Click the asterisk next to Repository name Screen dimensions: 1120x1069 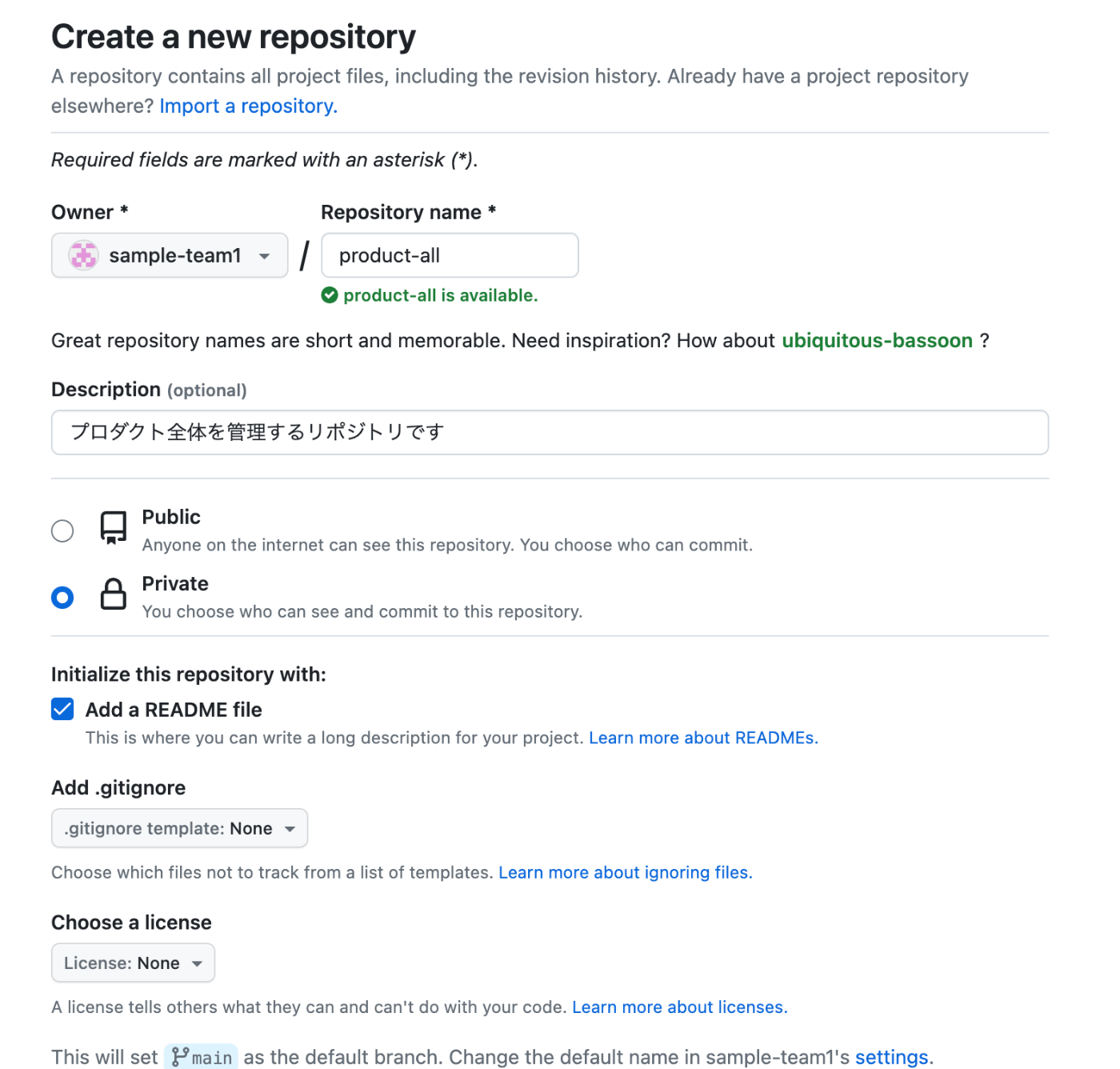click(491, 211)
